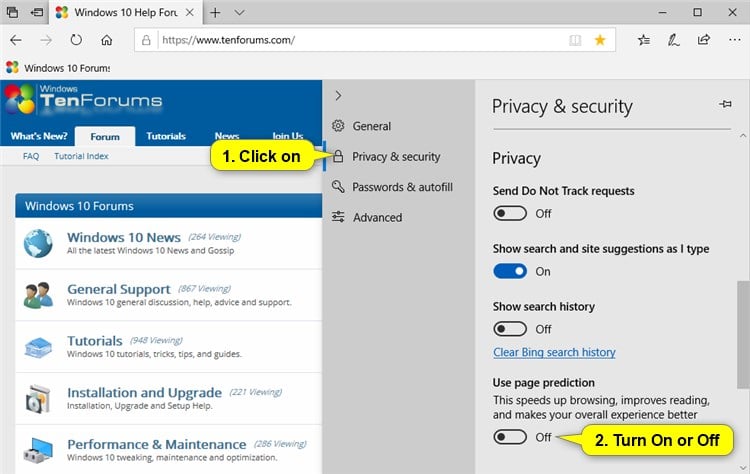Image resolution: width=750 pixels, height=474 pixels.
Task: Click the yellow favorites star
Action: [600, 40]
